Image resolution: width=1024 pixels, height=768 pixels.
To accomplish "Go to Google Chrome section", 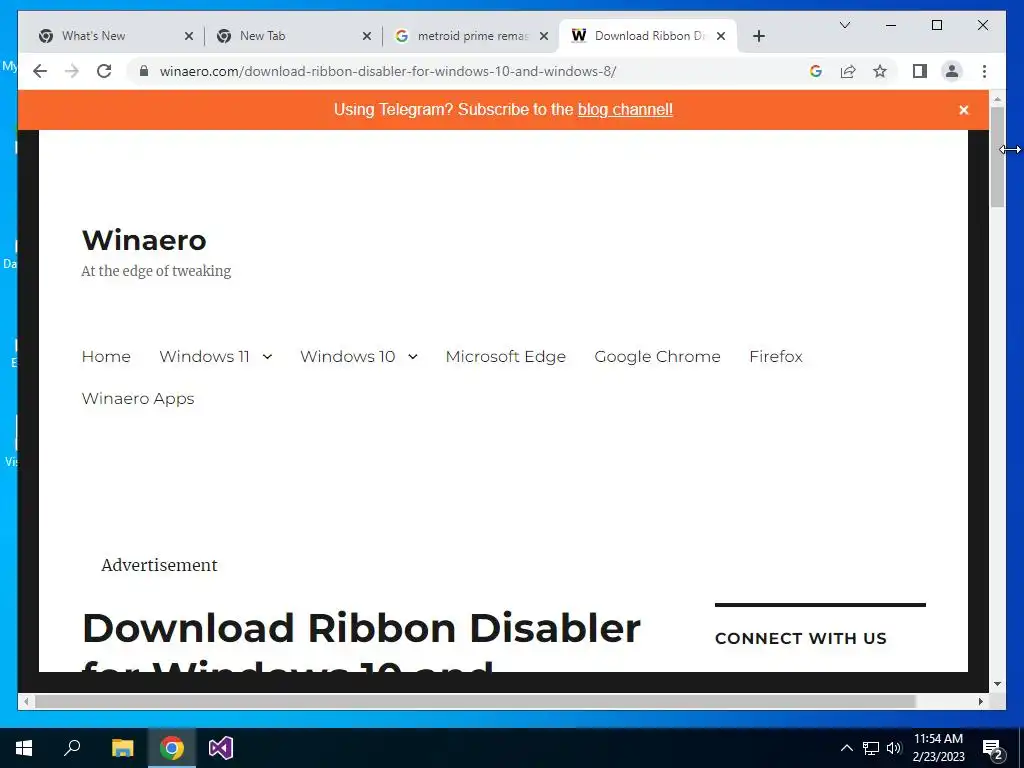I will [657, 357].
